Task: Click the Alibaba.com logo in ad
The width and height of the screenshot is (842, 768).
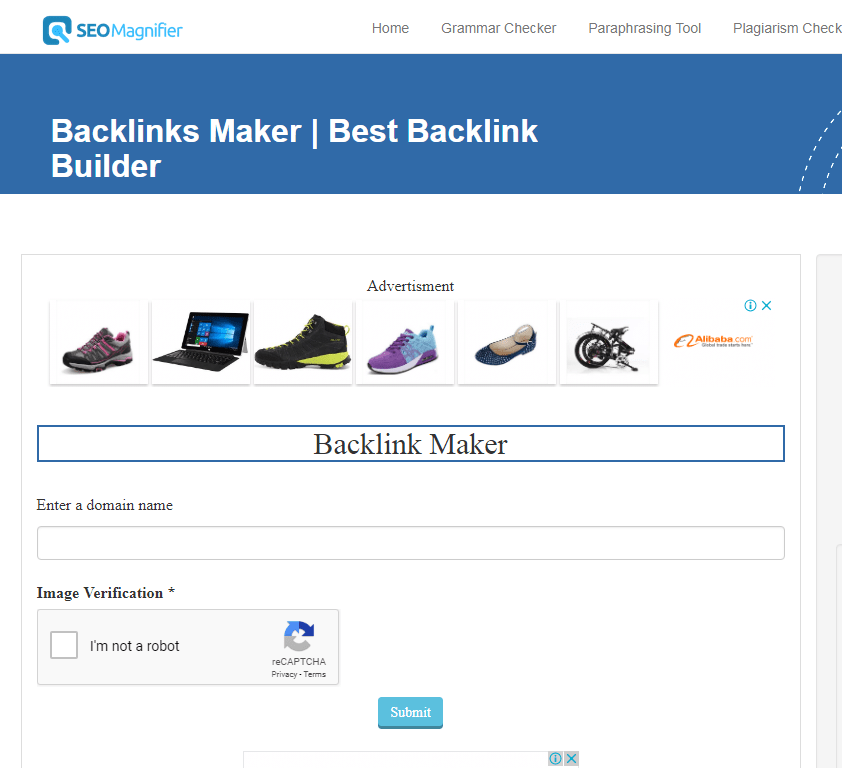Action: pyautogui.click(x=713, y=341)
